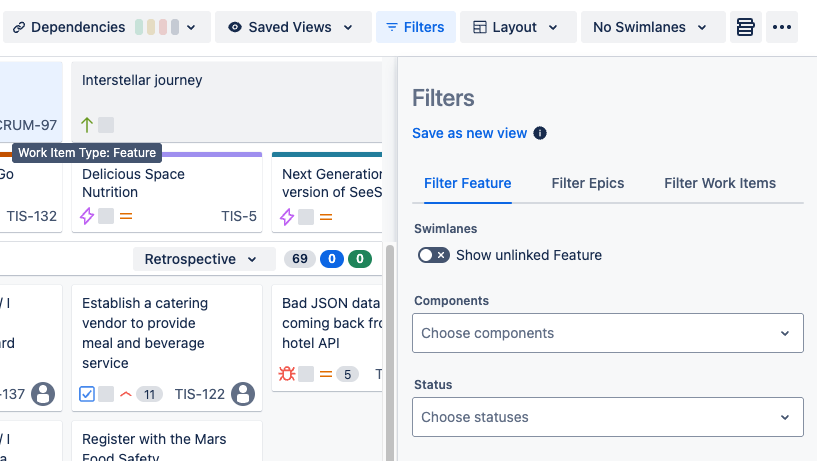Click the green up arrow on Interstellar journey
The width and height of the screenshot is (817, 461).
[87, 125]
